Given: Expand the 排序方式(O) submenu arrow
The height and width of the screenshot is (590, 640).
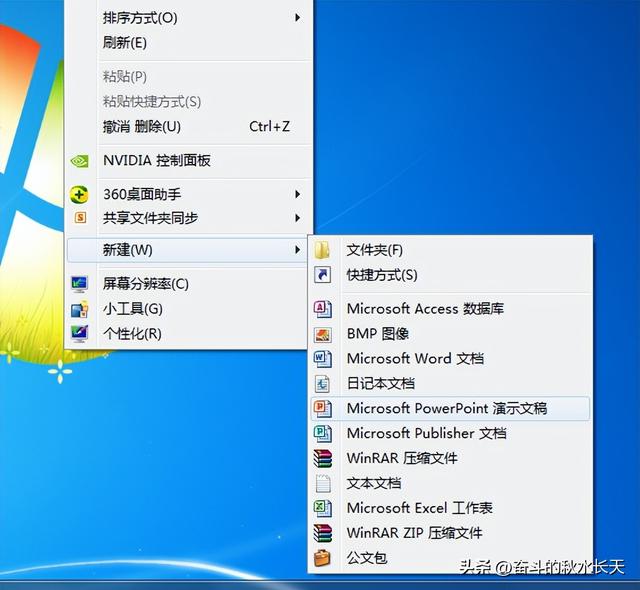Looking at the screenshot, I should tap(298, 18).
